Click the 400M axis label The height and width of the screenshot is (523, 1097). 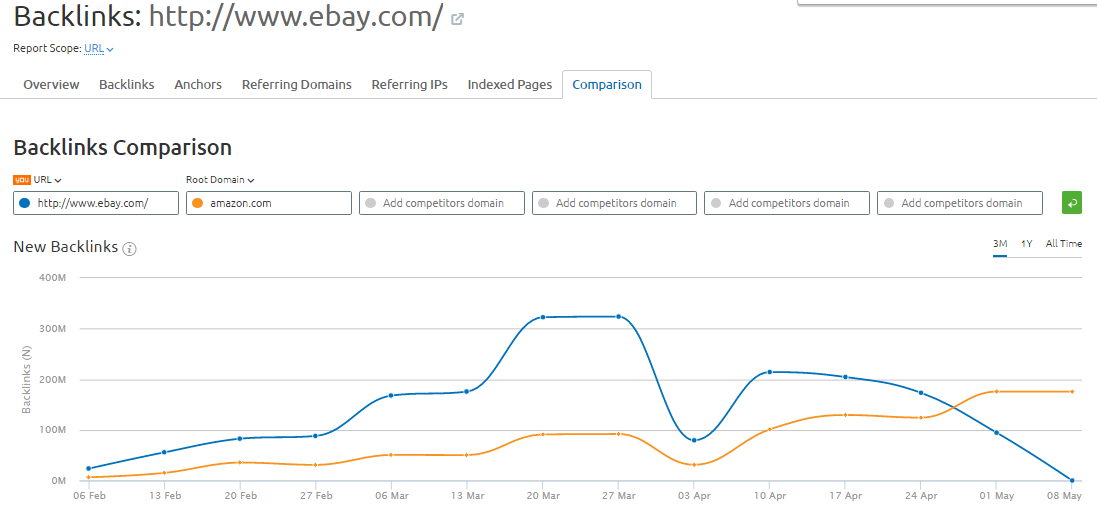click(x=52, y=277)
